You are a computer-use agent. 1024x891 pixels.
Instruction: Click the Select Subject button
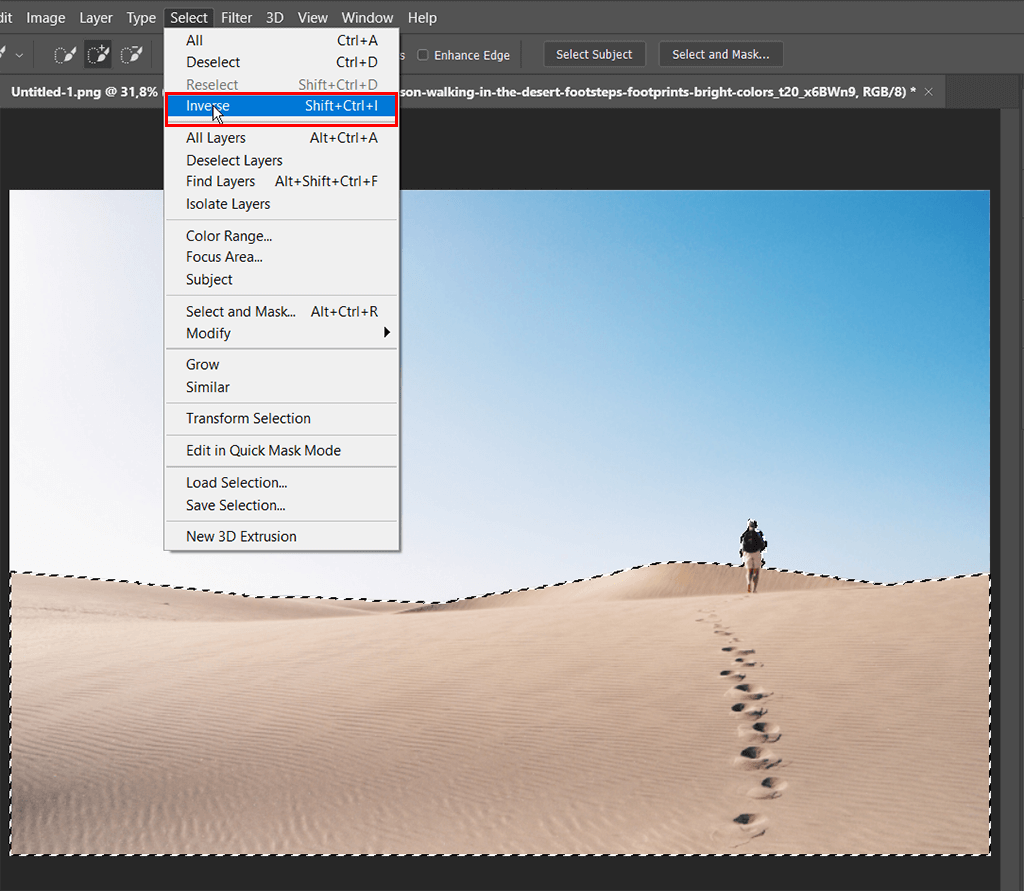[x=594, y=55]
